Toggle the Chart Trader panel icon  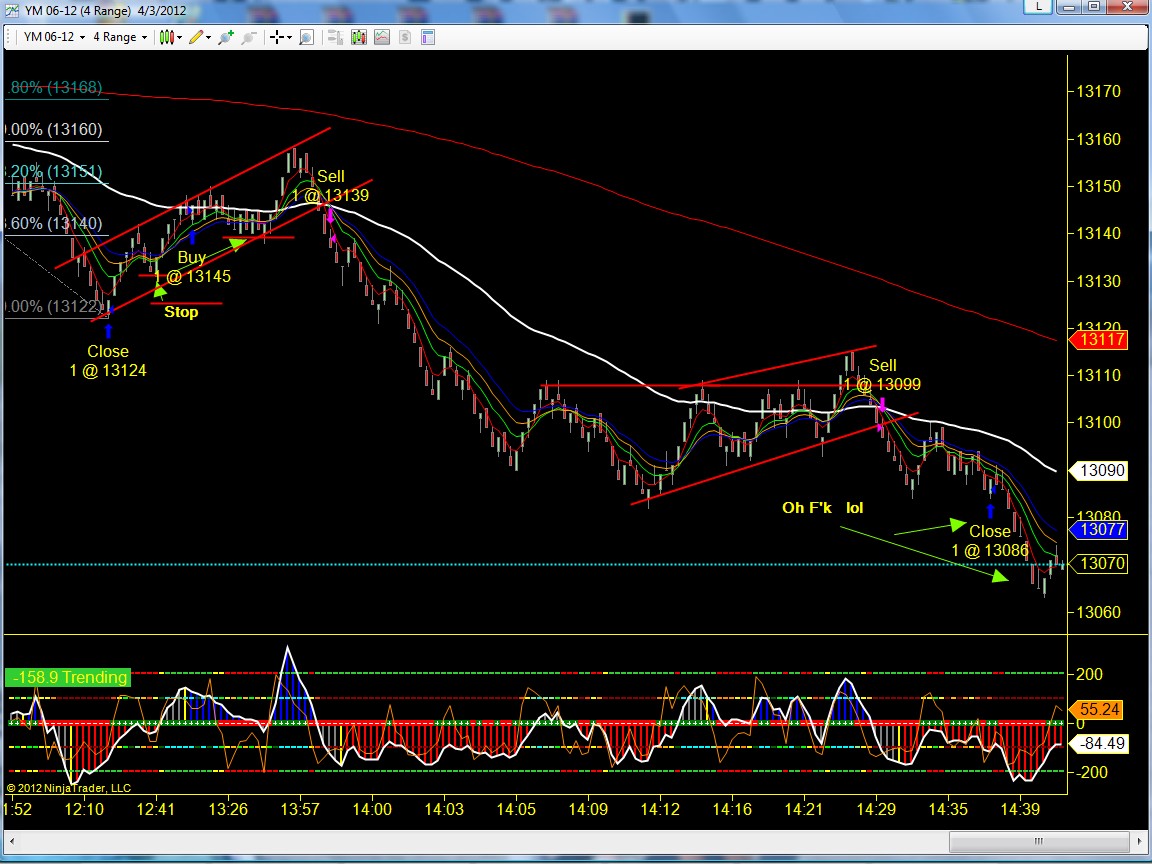[335, 37]
